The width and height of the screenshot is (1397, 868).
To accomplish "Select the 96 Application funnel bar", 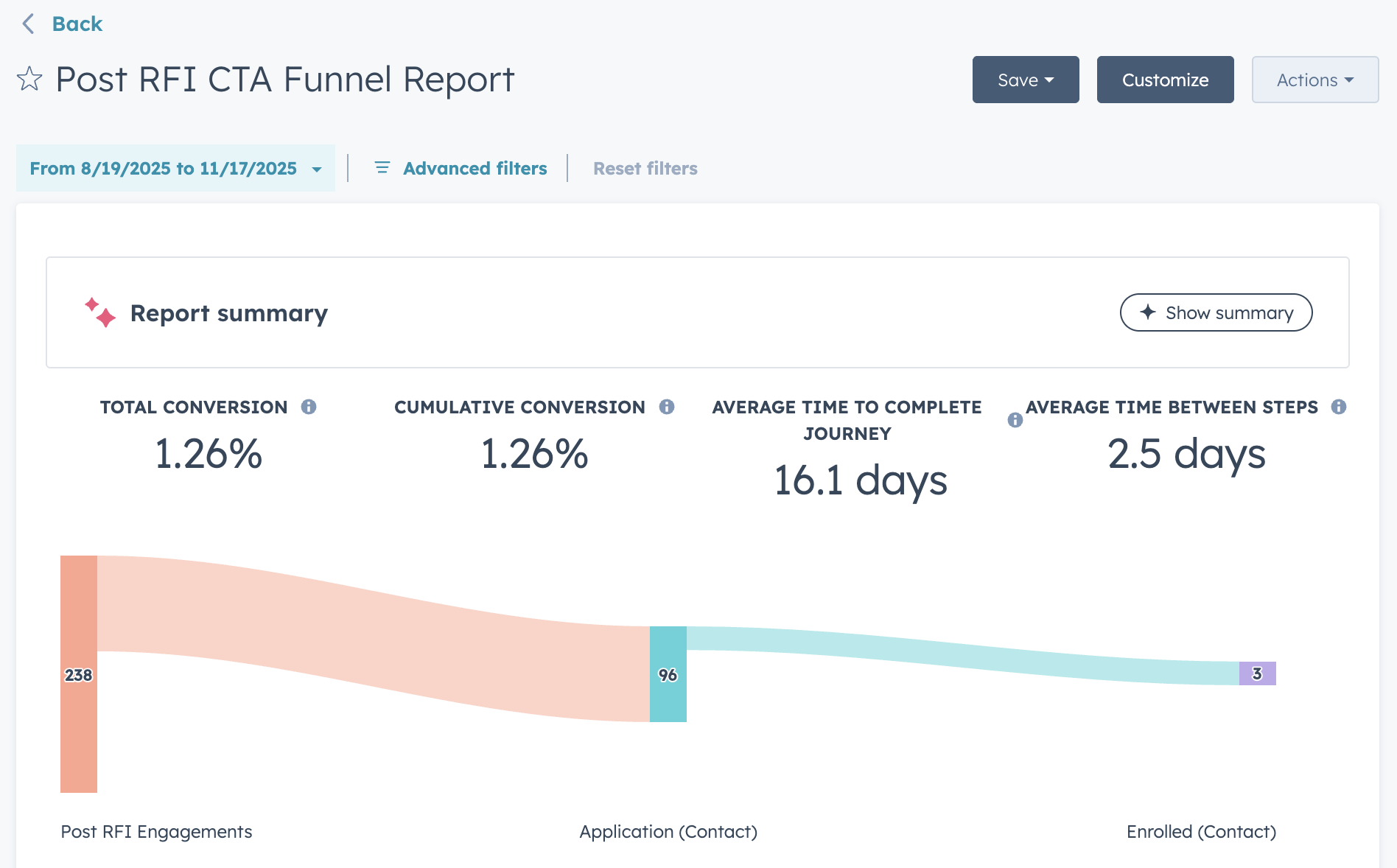I will point(668,674).
